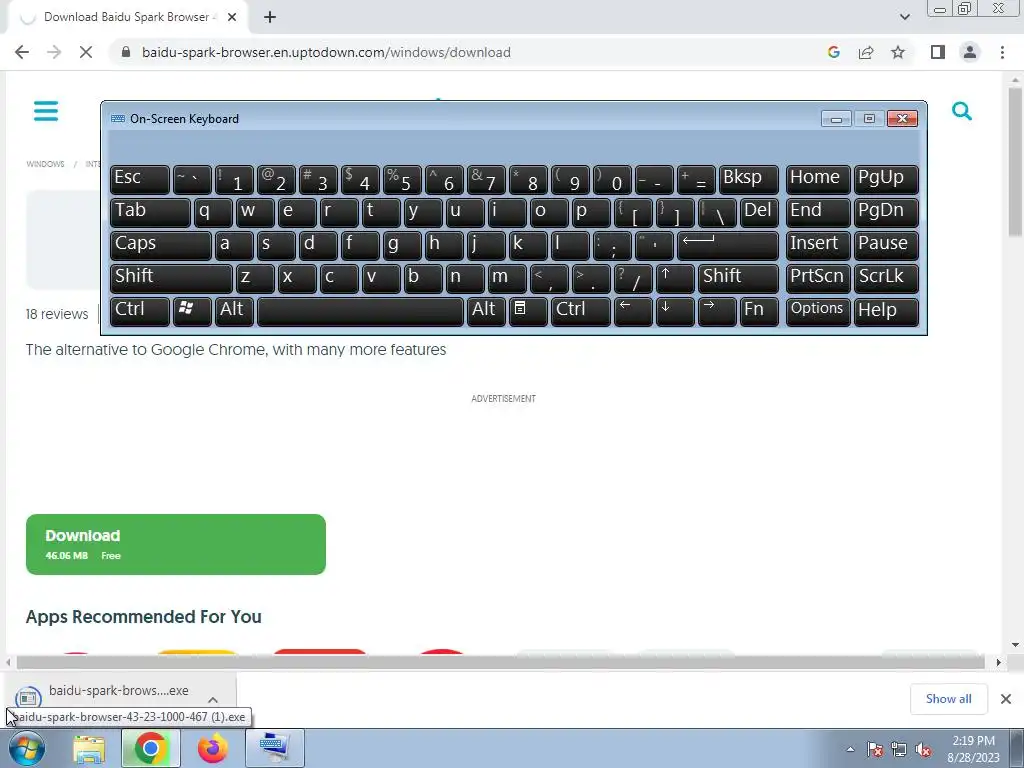This screenshot has width=1024, height=768.
Task: Close the downloads bar
Action: pos(1006,699)
